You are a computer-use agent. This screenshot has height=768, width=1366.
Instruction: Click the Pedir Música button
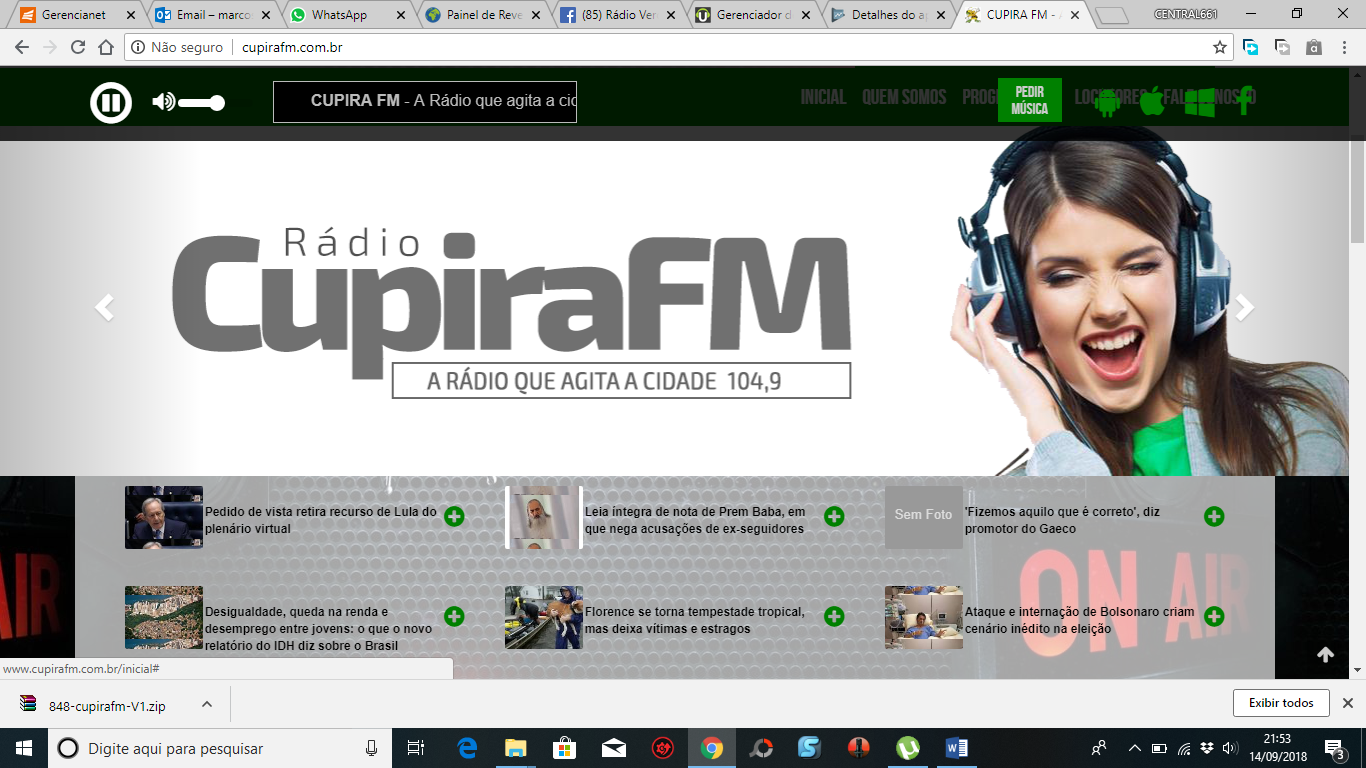click(1029, 100)
